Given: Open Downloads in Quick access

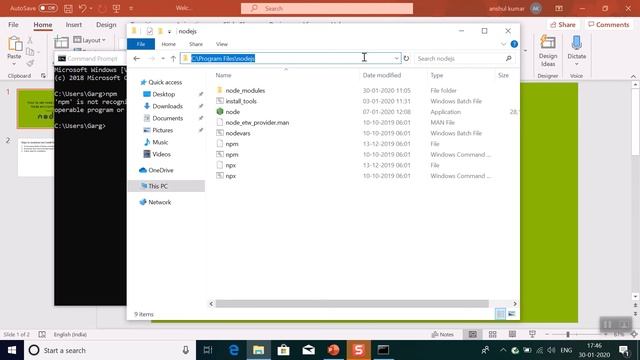Looking at the screenshot, I should [x=167, y=106].
